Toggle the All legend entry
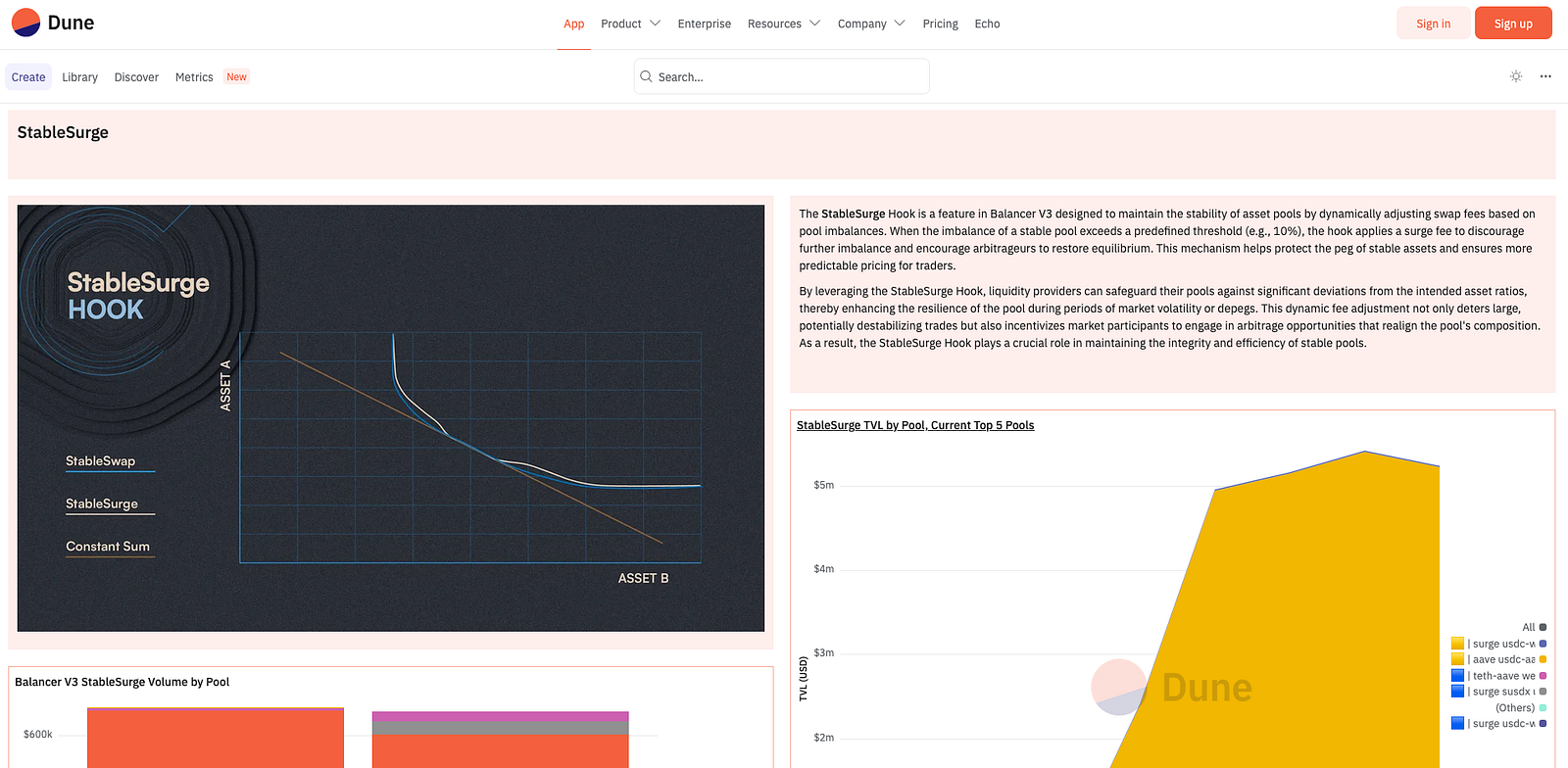The height and width of the screenshot is (768, 1568). click(x=1534, y=627)
